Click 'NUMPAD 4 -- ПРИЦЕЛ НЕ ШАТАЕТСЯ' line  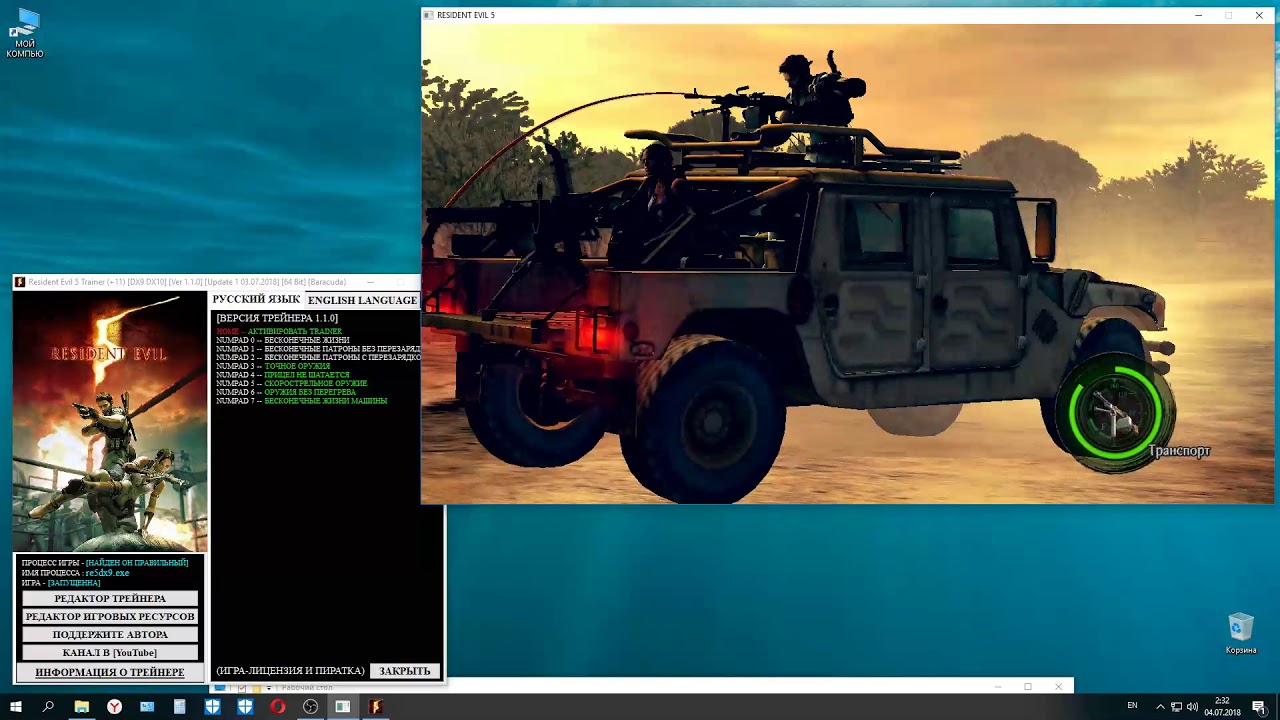point(283,375)
